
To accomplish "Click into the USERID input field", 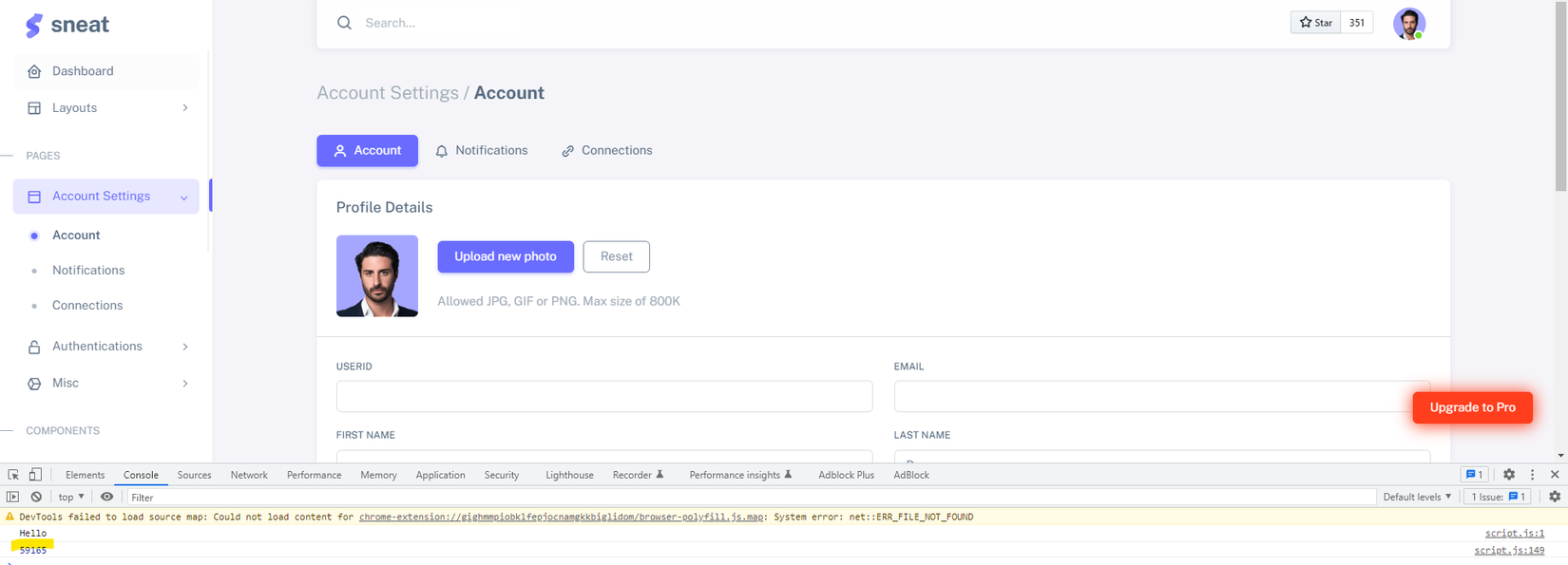I will (603, 396).
